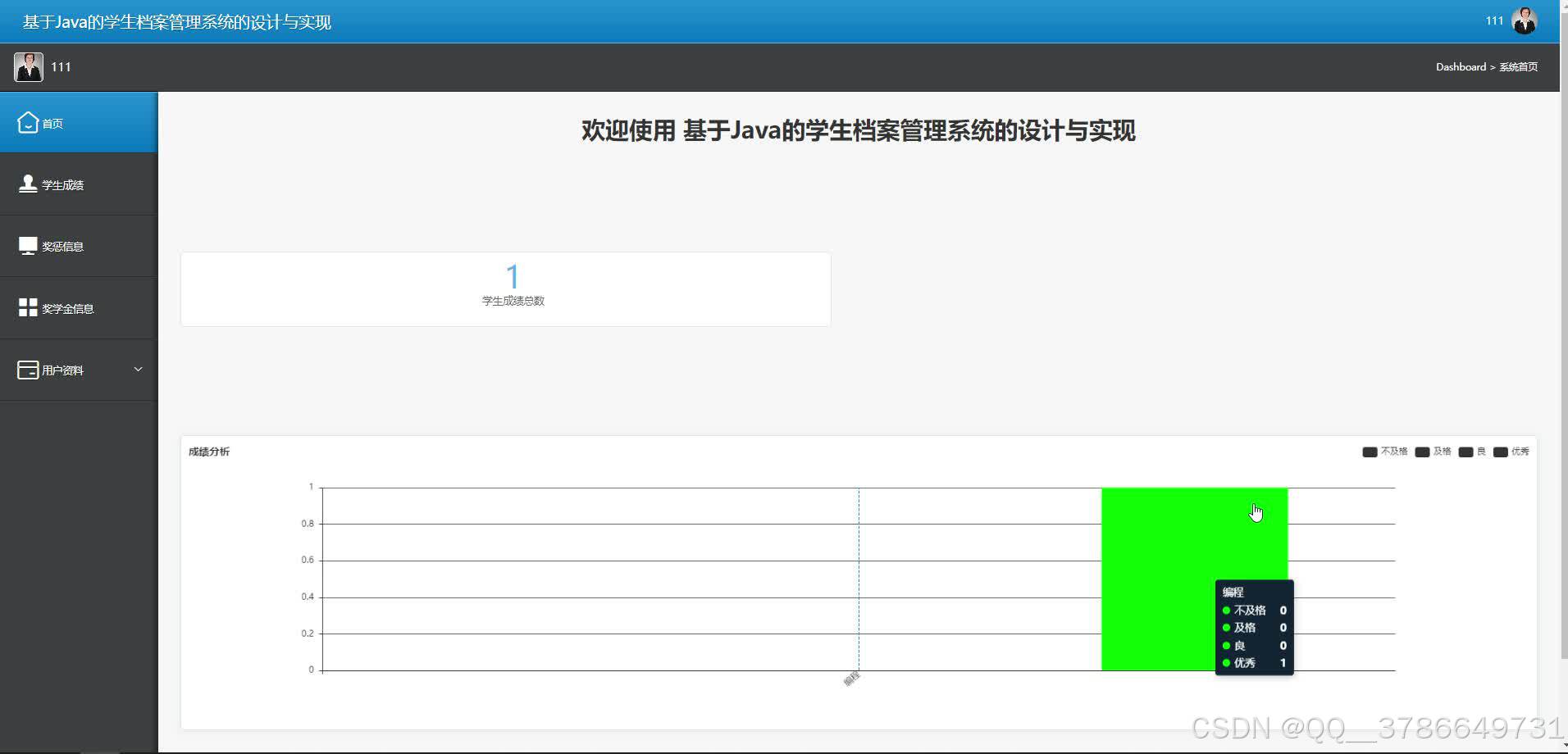This screenshot has width=1568, height=754.
Task: Toggle the 优秀 legend item off
Action: pyautogui.click(x=1511, y=452)
